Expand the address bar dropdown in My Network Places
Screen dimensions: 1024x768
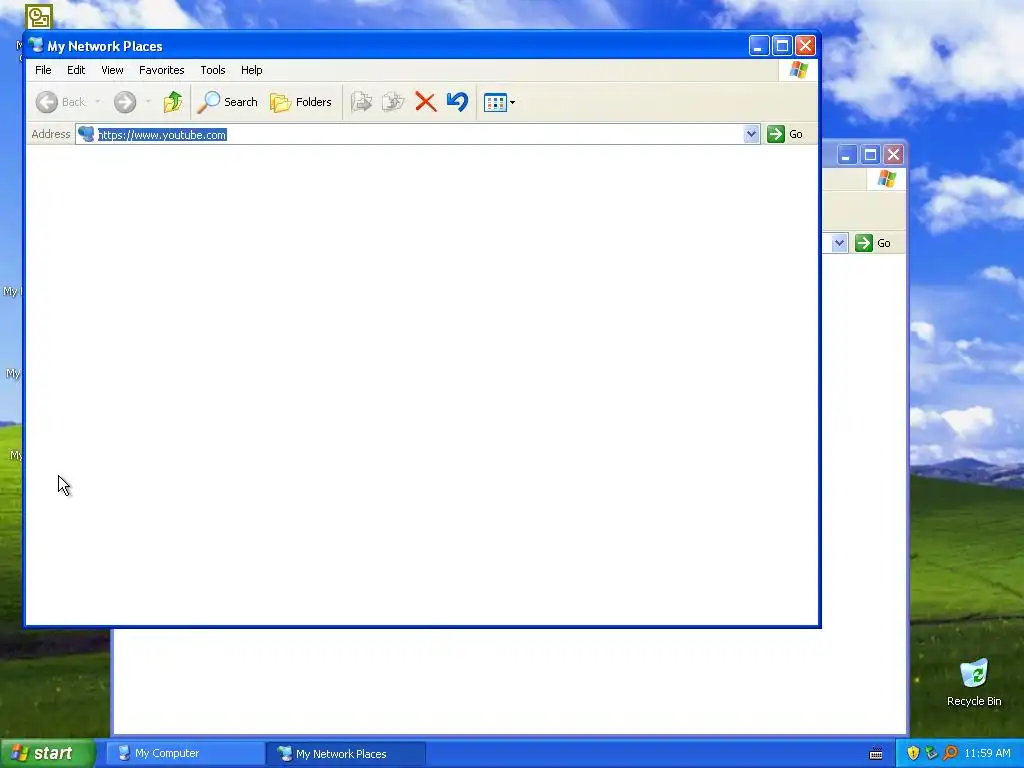[751, 134]
